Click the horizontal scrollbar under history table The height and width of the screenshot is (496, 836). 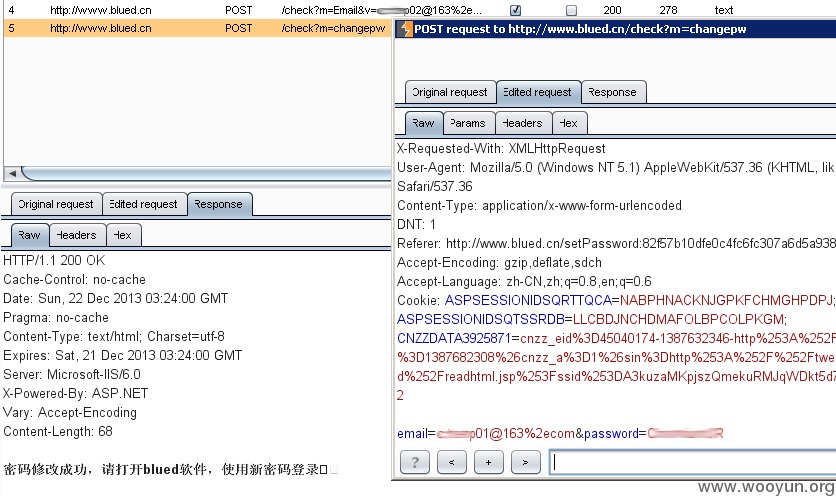pyautogui.click(x=208, y=173)
